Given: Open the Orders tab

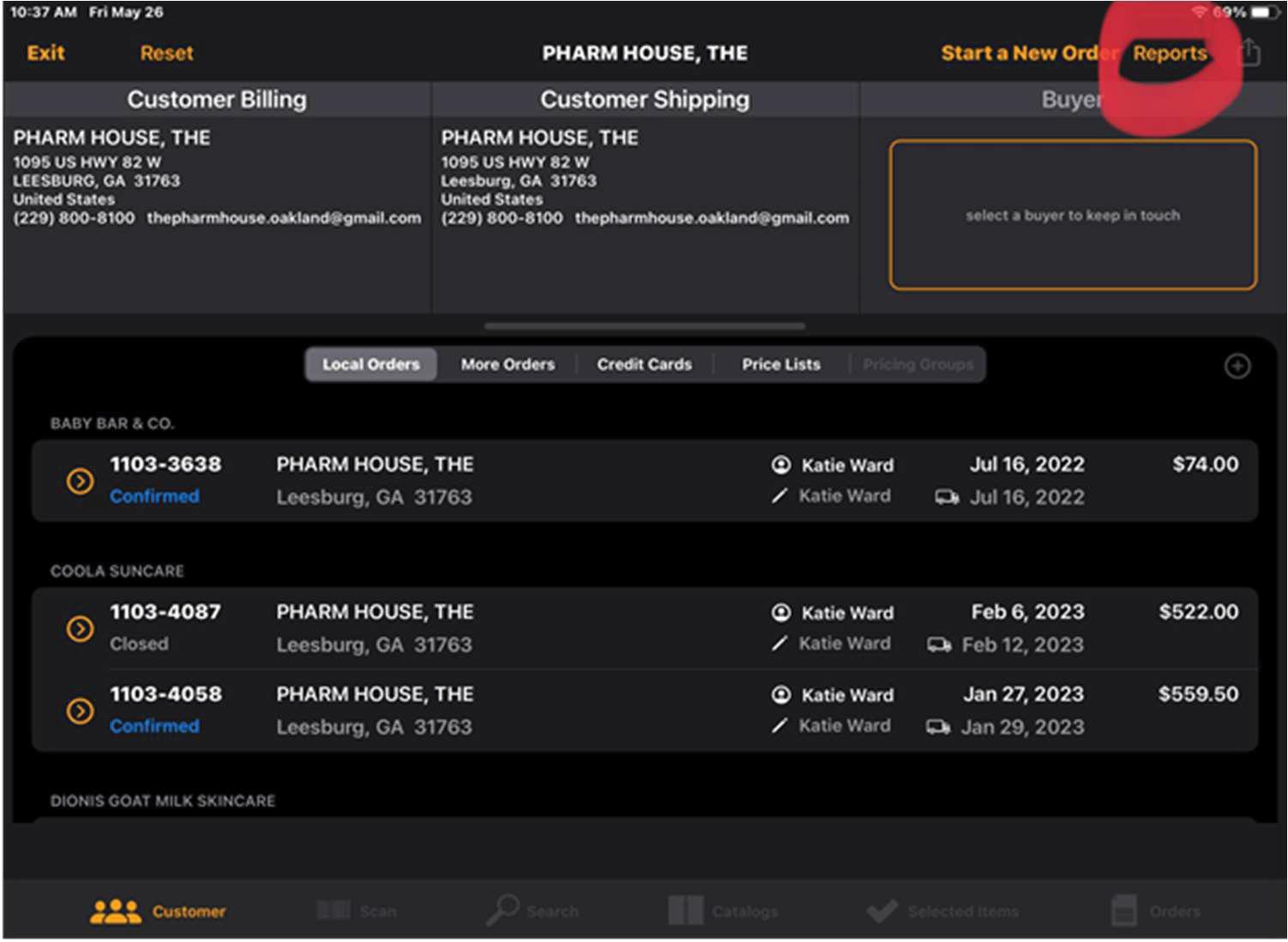Looking at the screenshot, I should (x=1155, y=910).
